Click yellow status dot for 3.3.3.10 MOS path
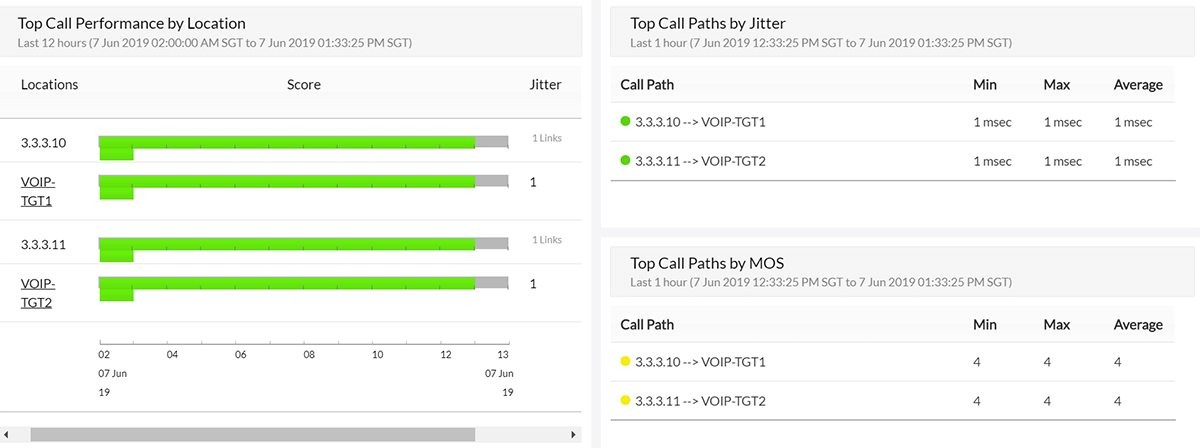The width and height of the screenshot is (1200, 448). [626, 361]
